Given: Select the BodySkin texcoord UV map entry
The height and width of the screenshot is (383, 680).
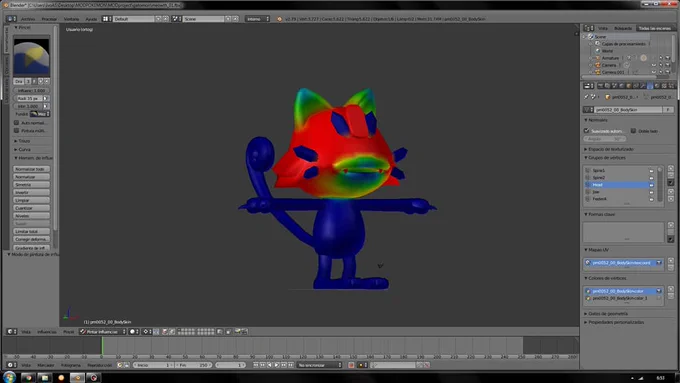Looking at the screenshot, I should pos(624,263).
